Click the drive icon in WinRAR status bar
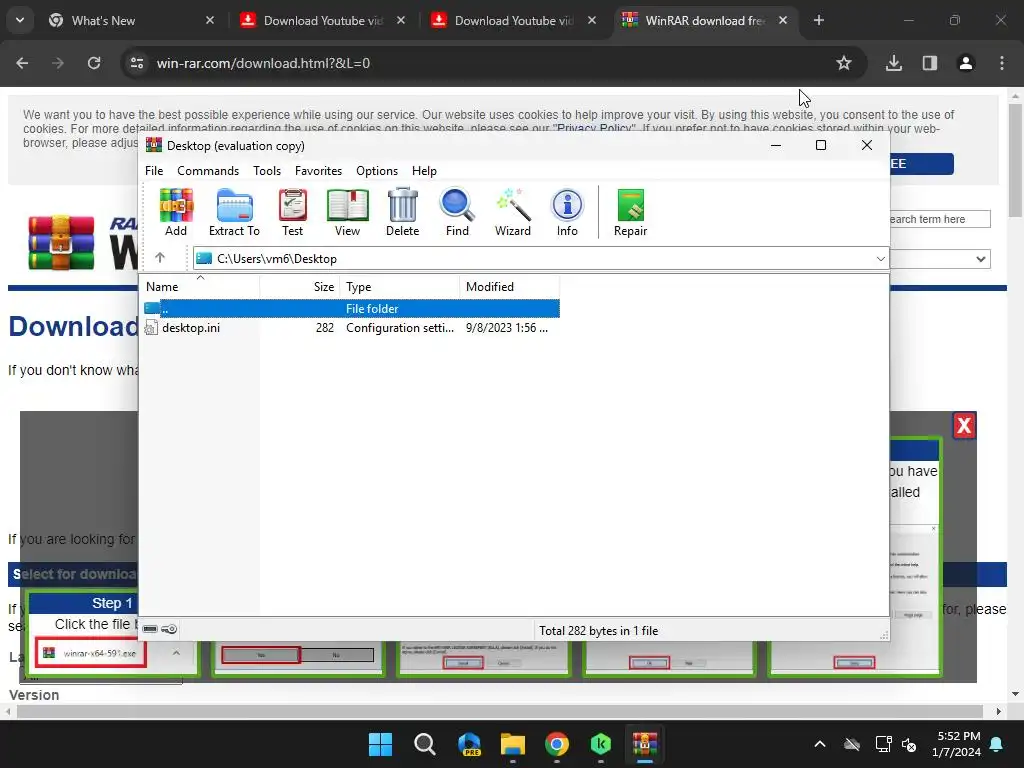Screen dimensions: 1024x768 coord(150,629)
